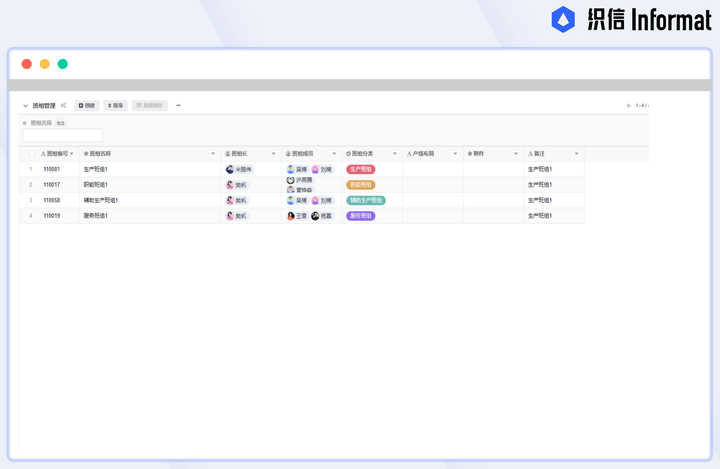The image size is (720, 469).
Task: Click the share icon beside 班组管理
Action: [x=64, y=105]
